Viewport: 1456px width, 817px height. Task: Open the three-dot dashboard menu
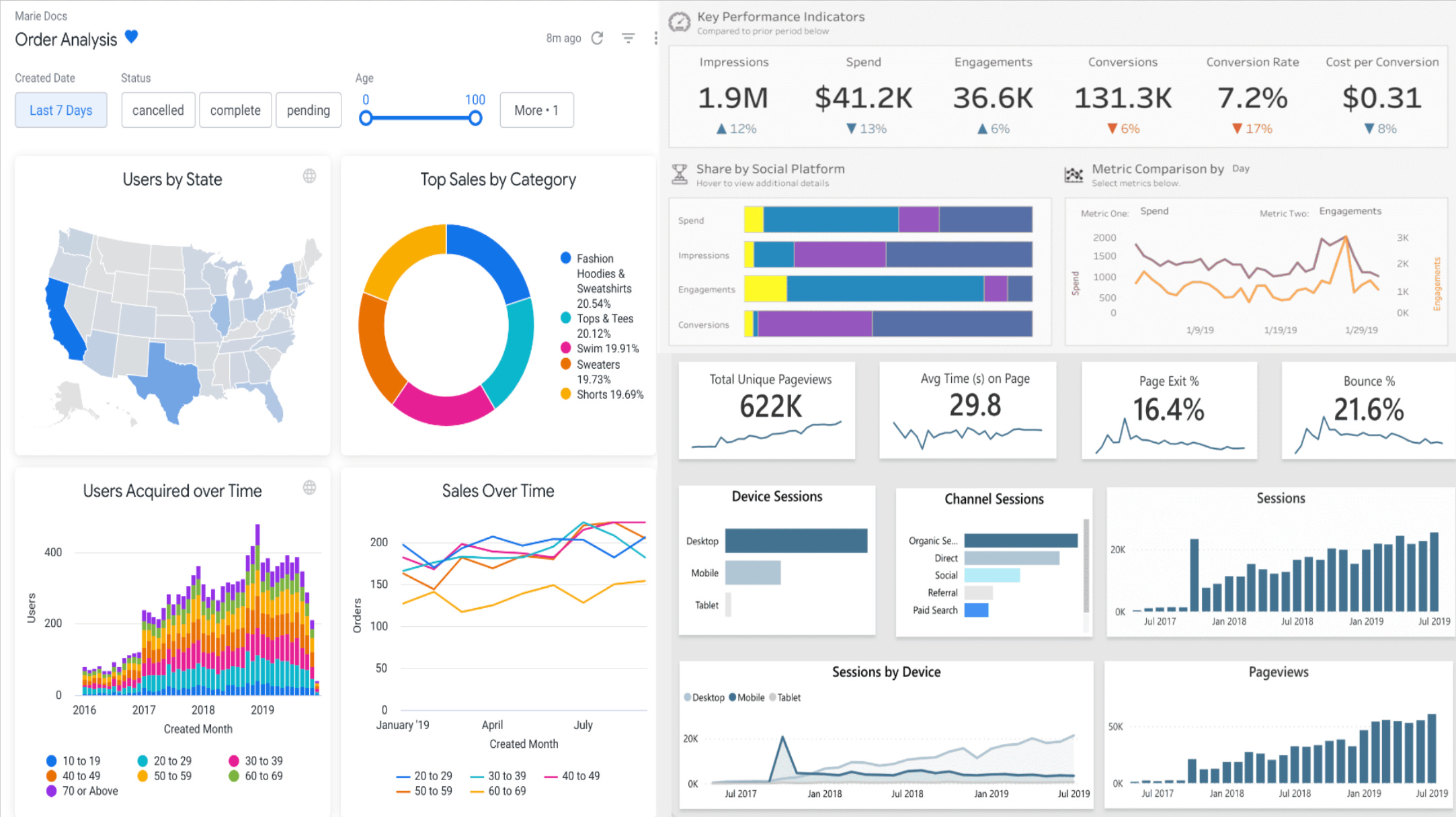pos(655,38)
